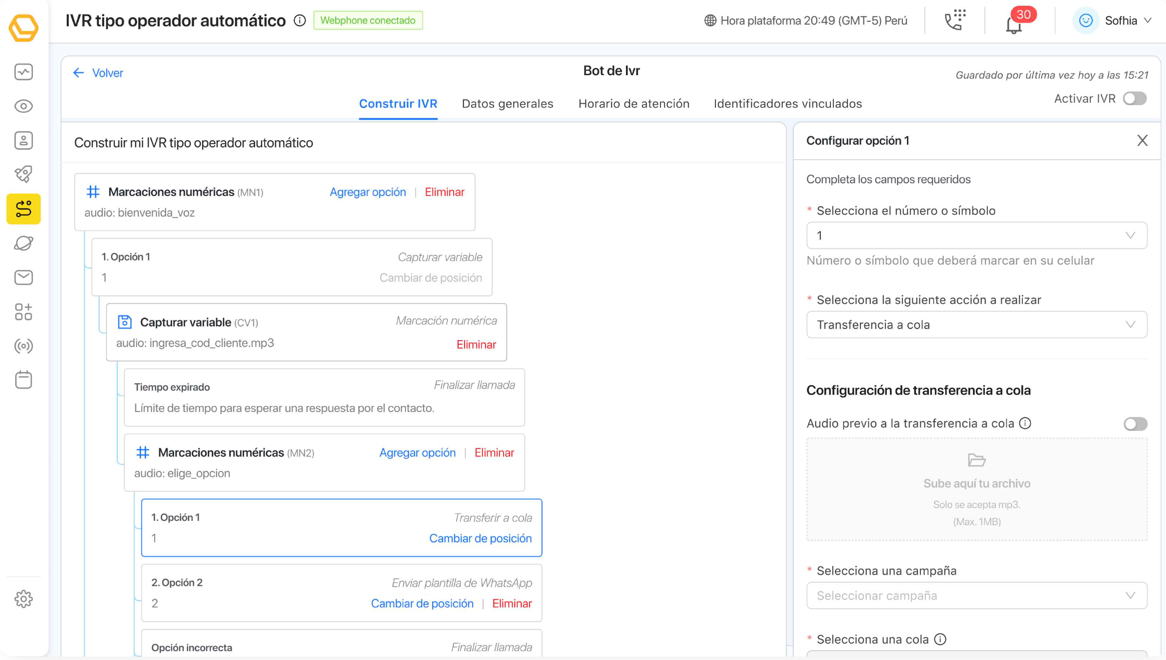Go to Horario de atención tab
Image resolution: width=1166 pixels, height=660 pixels.
(x=634, y=104)
